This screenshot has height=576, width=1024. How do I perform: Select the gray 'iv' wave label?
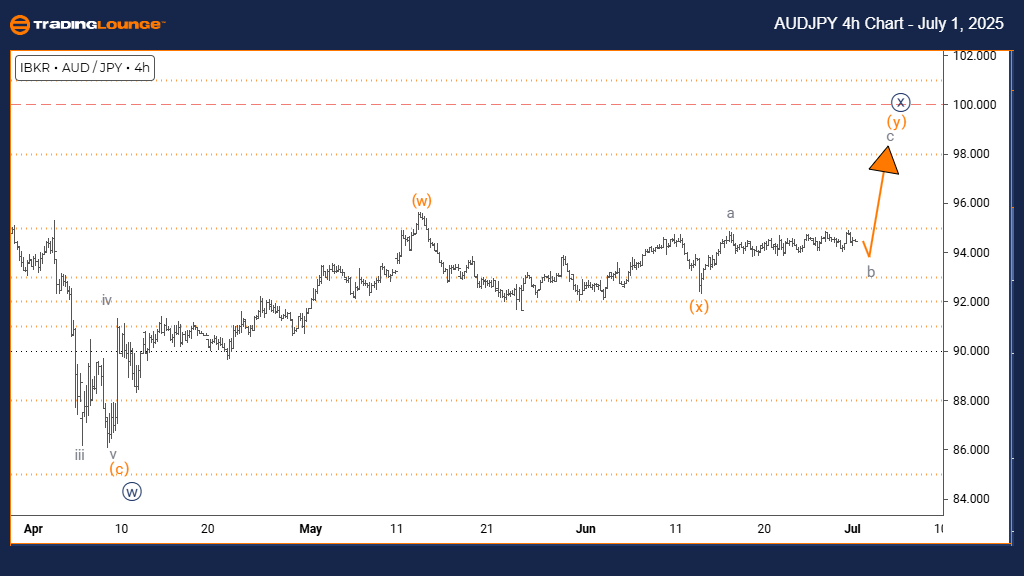coord(106,299)
